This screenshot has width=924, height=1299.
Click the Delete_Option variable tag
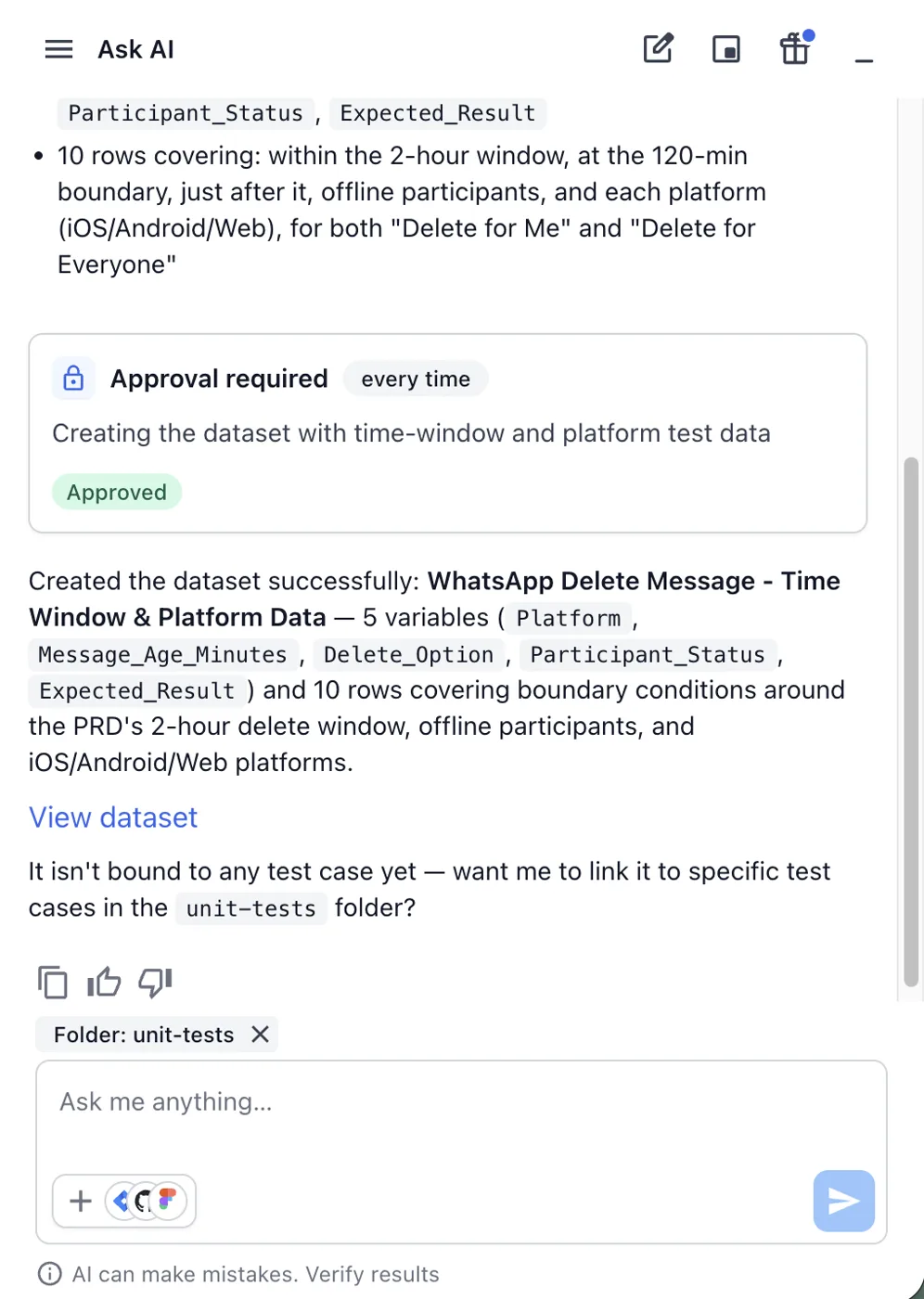click(x=408, y=654)
